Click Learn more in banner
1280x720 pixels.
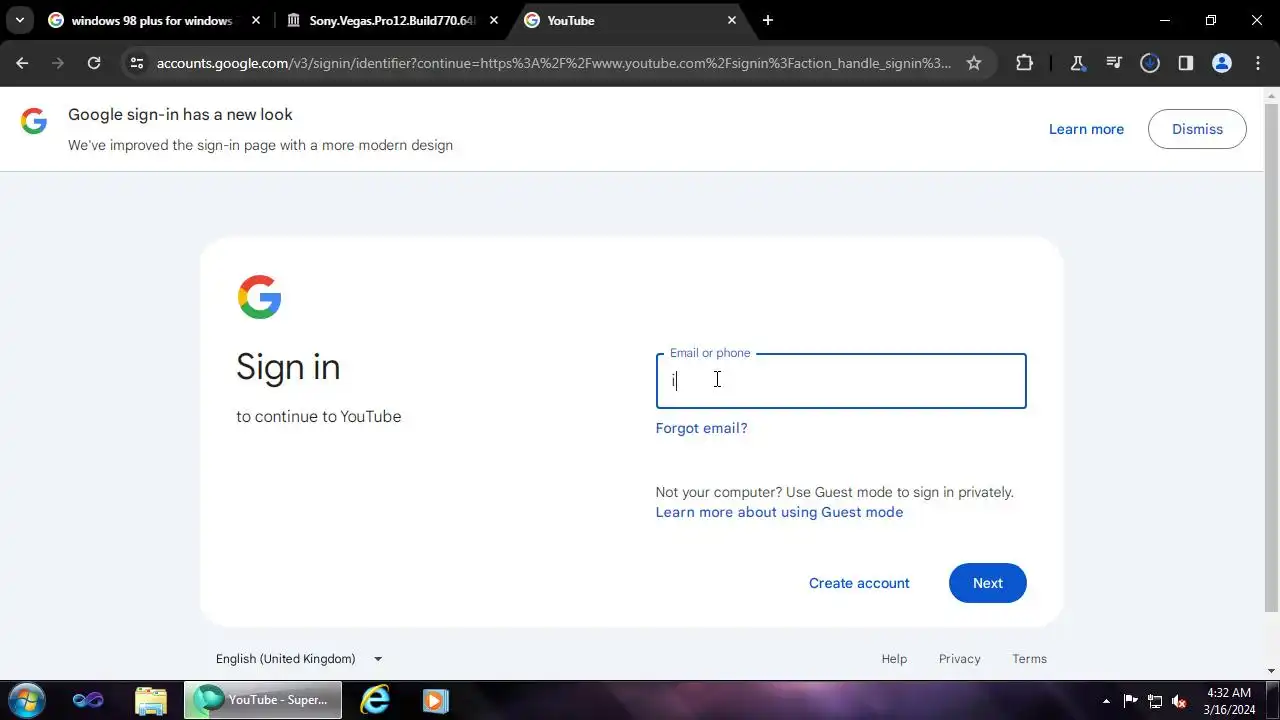click(x=1086, y=129)
